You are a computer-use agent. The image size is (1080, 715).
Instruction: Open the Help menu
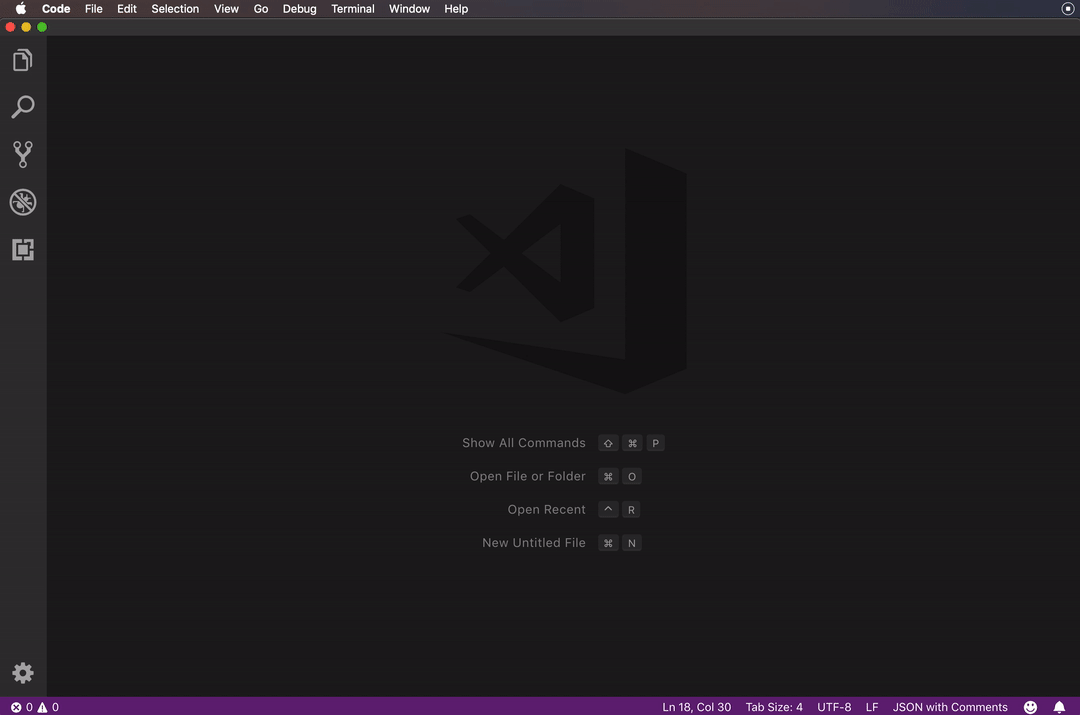(456, 9)
